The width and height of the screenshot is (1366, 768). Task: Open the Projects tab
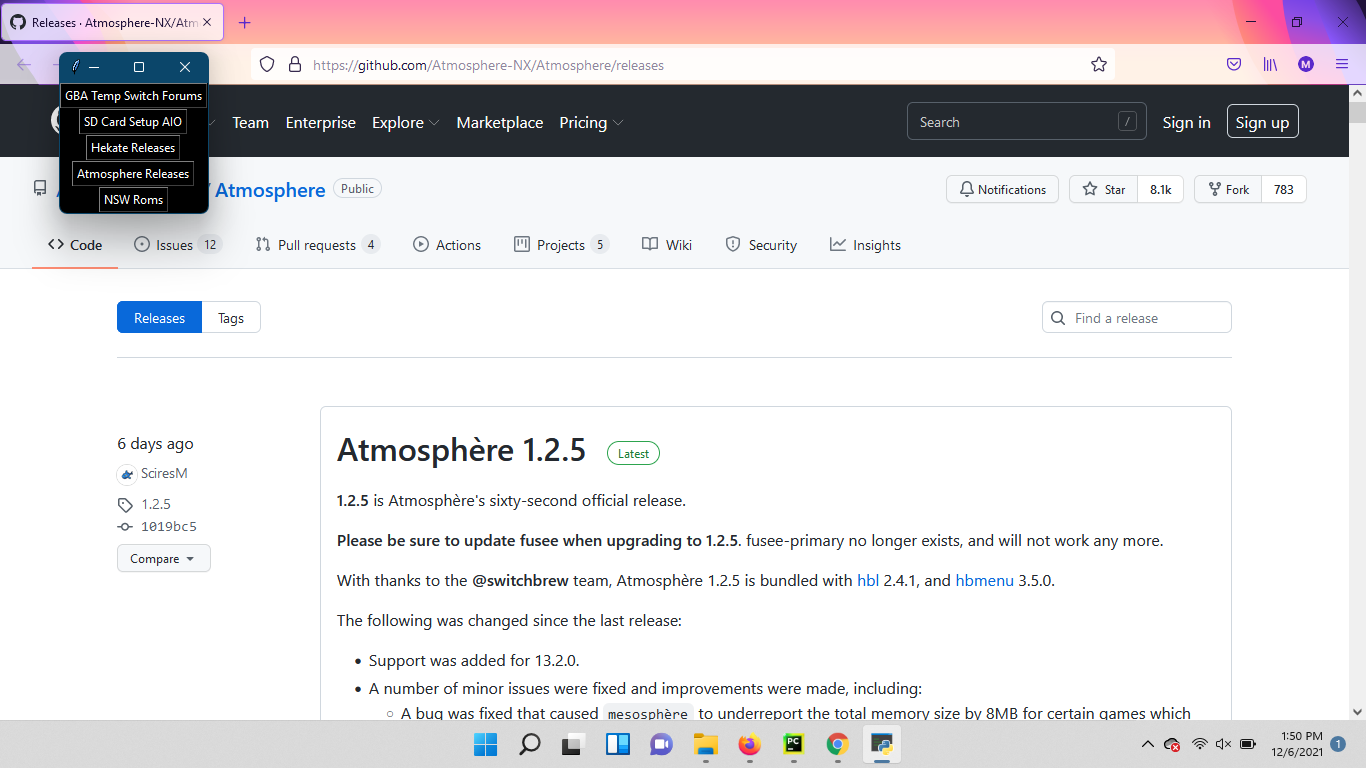coord(561,245)
